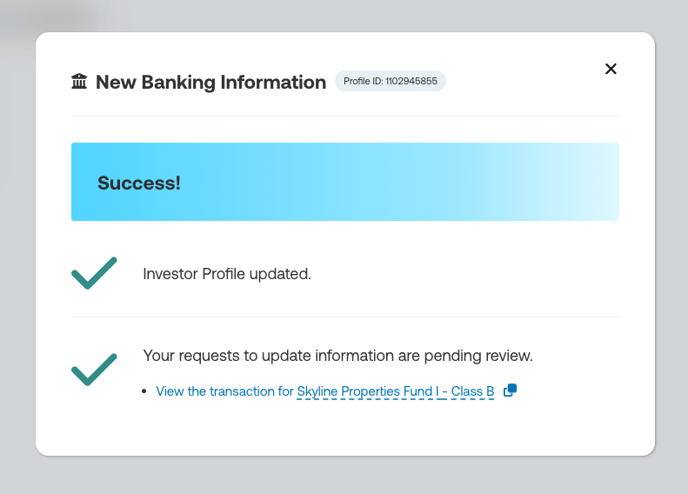Click the checkmark beside pending review message
688x494 pixels.
point(94,369)
